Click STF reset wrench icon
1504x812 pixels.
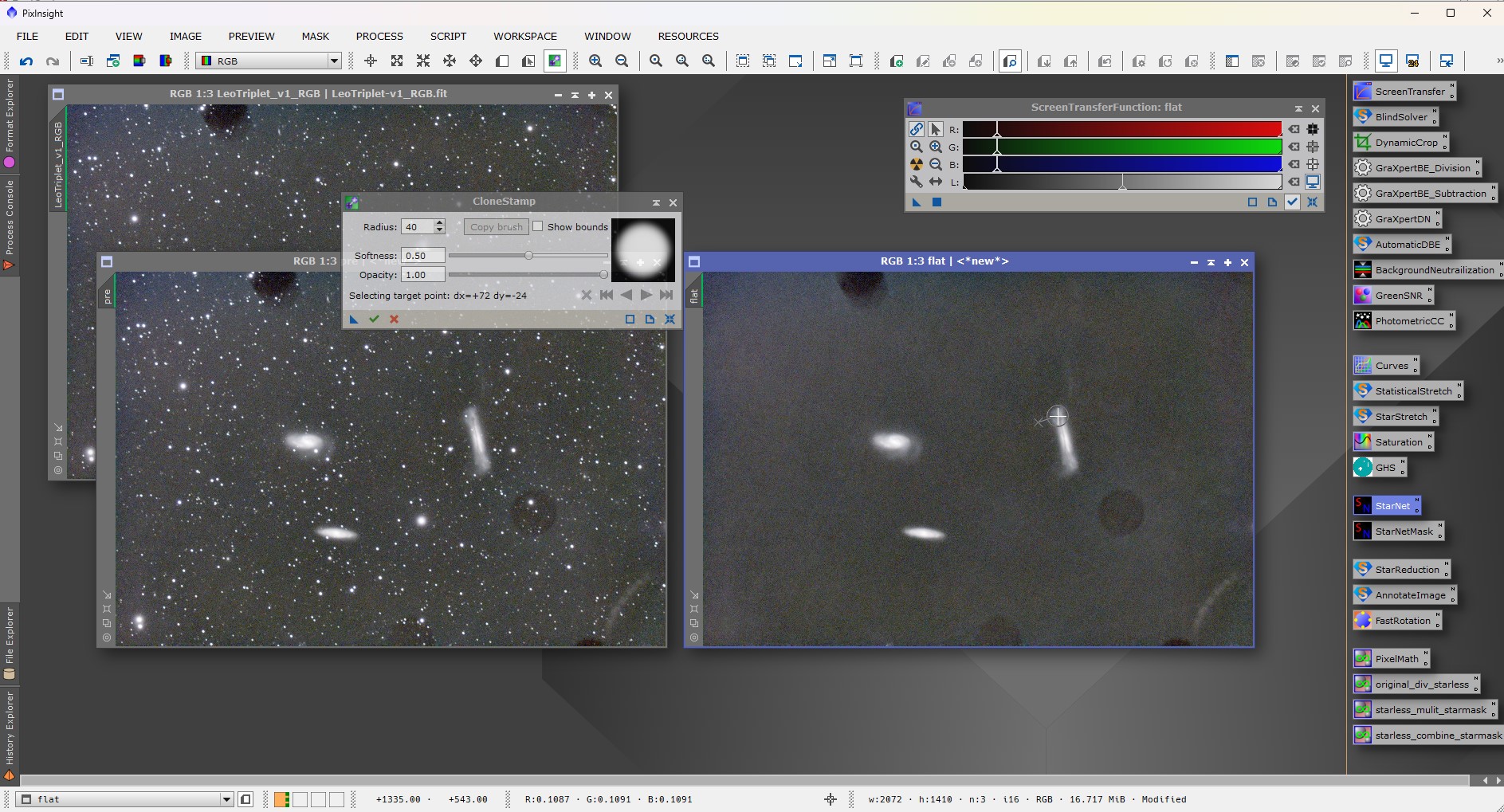[x=917, y=182]
